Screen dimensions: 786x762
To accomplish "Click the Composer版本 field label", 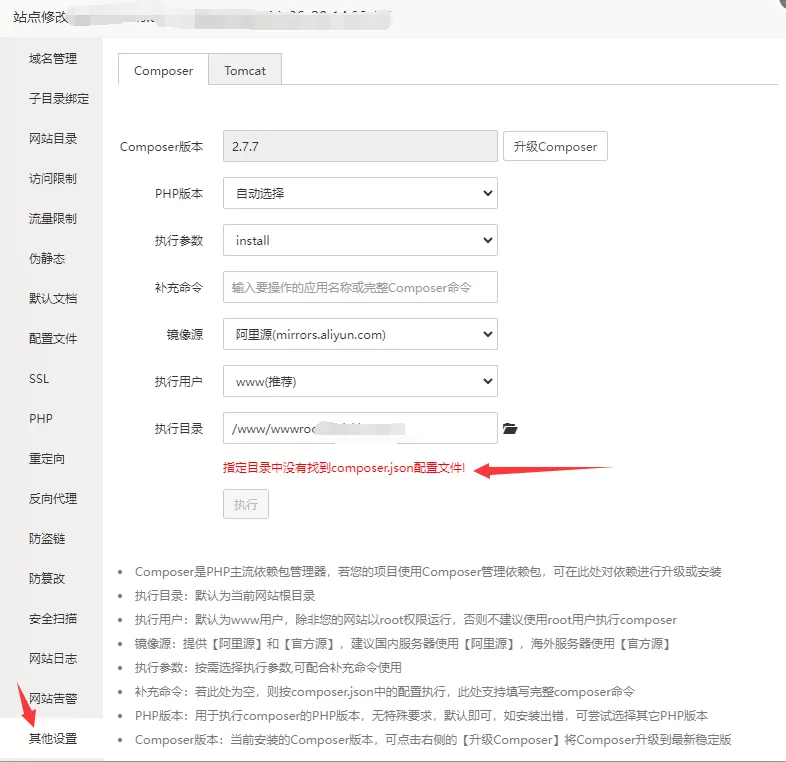I will (161, 146).
